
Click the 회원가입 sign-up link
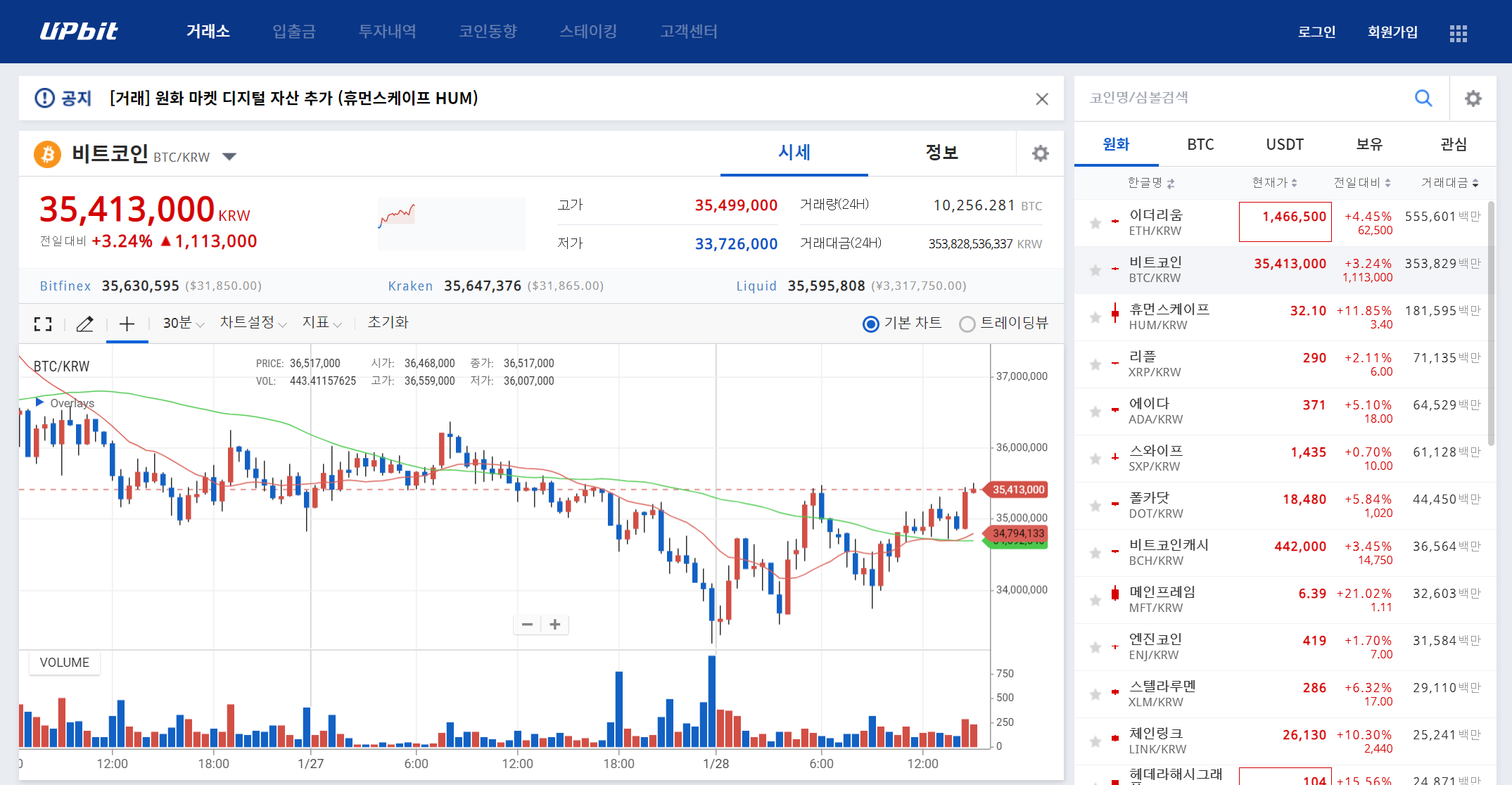(x=1393, y=32)
